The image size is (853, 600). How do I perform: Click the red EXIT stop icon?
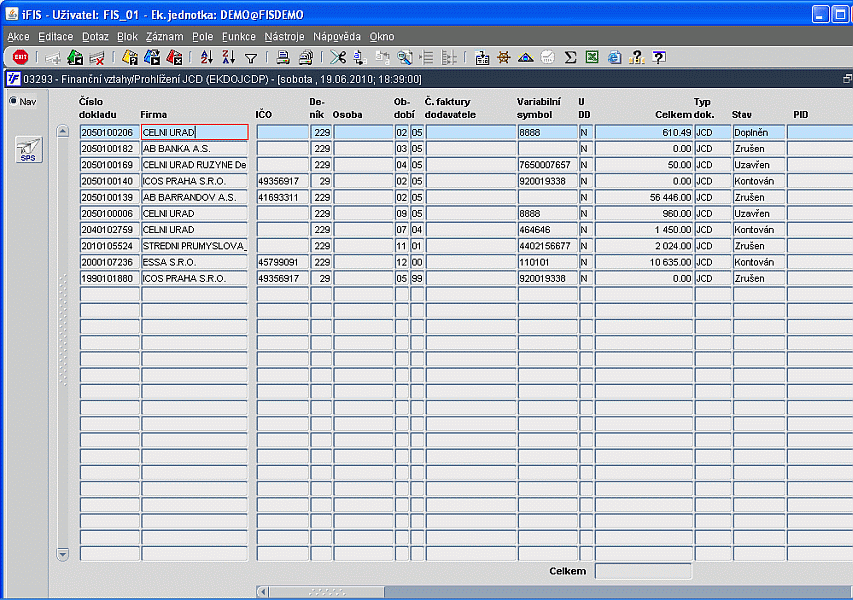20,57
